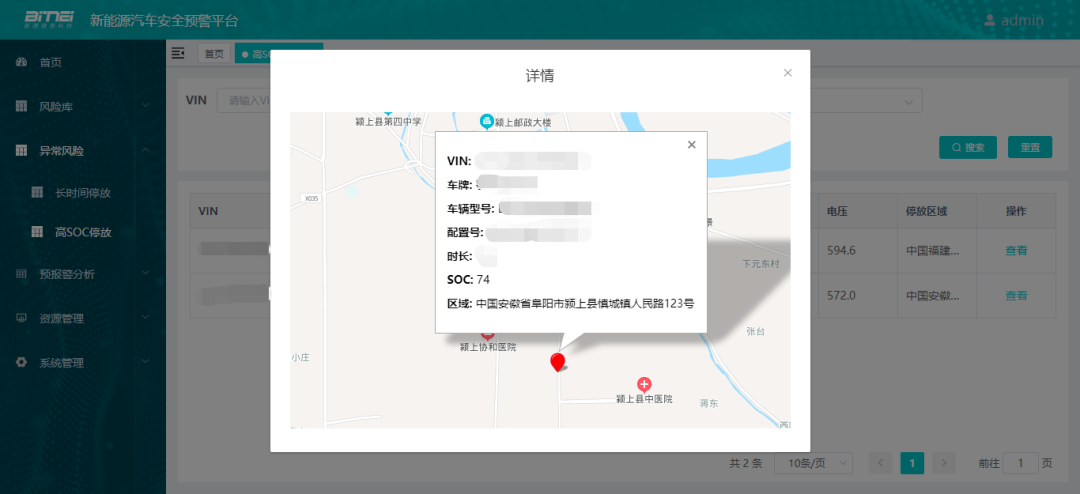Toggle the sidebar collapse hamburger icon
The height and width of the screenshot is (494, 1080).
click(179, 53)
